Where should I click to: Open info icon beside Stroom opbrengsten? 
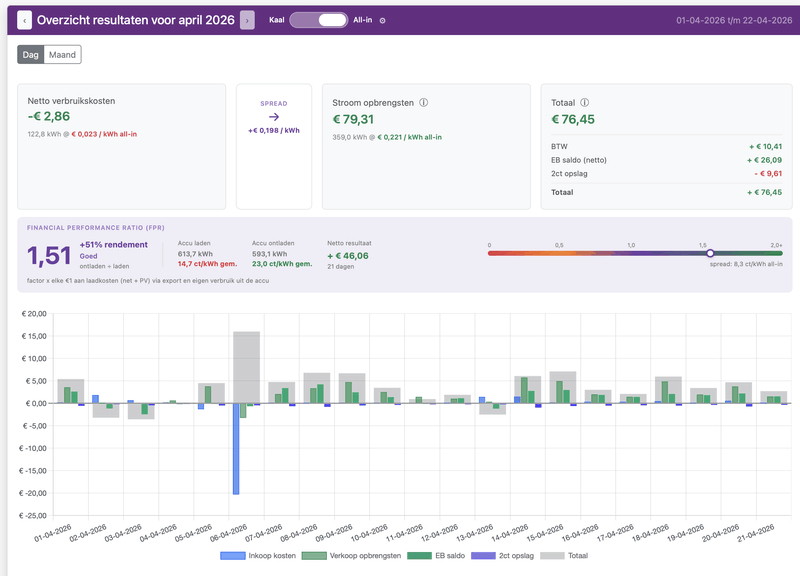click(x=423, y=103)
